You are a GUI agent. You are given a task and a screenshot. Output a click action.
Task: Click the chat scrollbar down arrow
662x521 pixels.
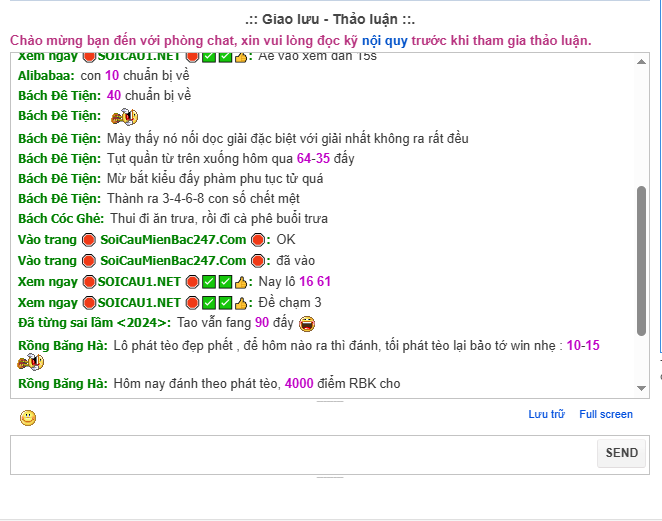pyautogui.click(x=641, y=388)
